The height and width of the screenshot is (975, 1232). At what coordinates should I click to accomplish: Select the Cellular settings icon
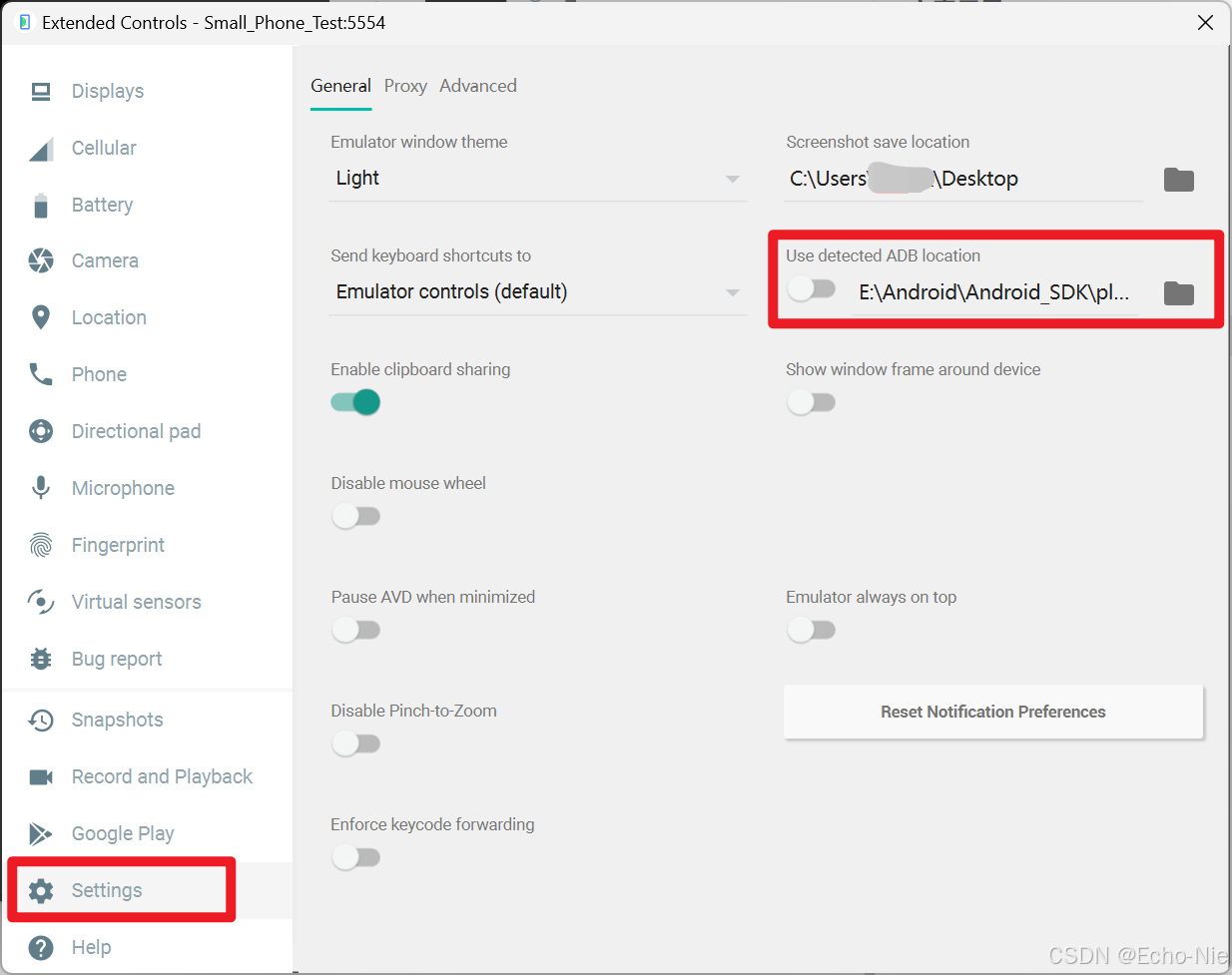(40, 148)
